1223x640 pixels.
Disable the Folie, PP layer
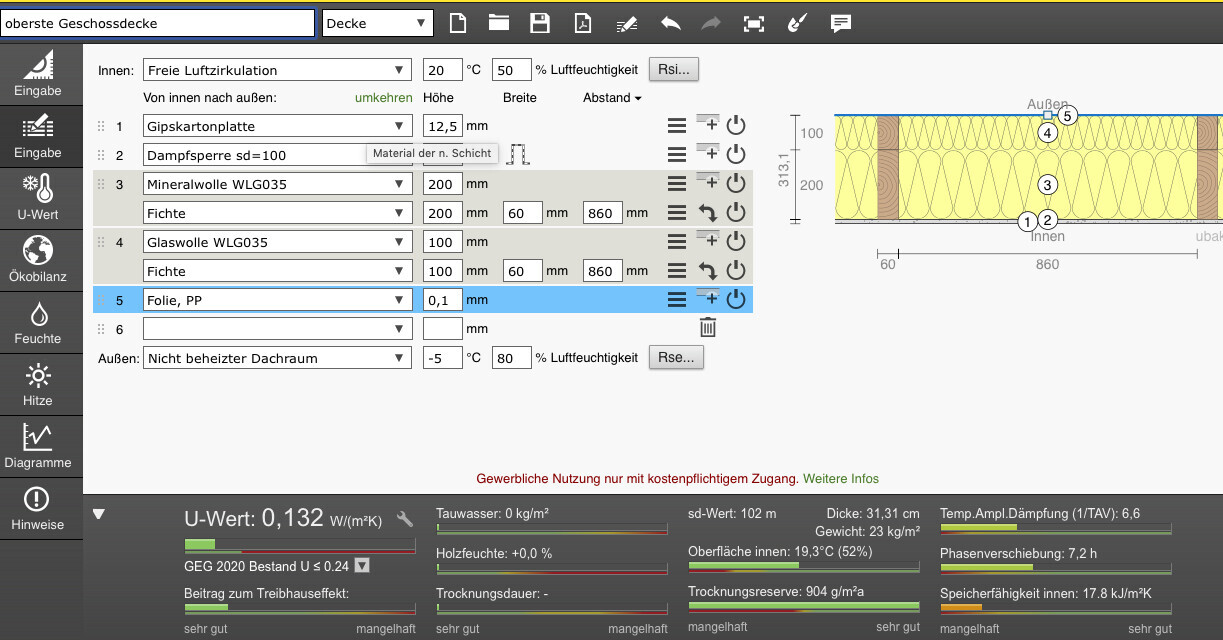click(x=736, y=299)
